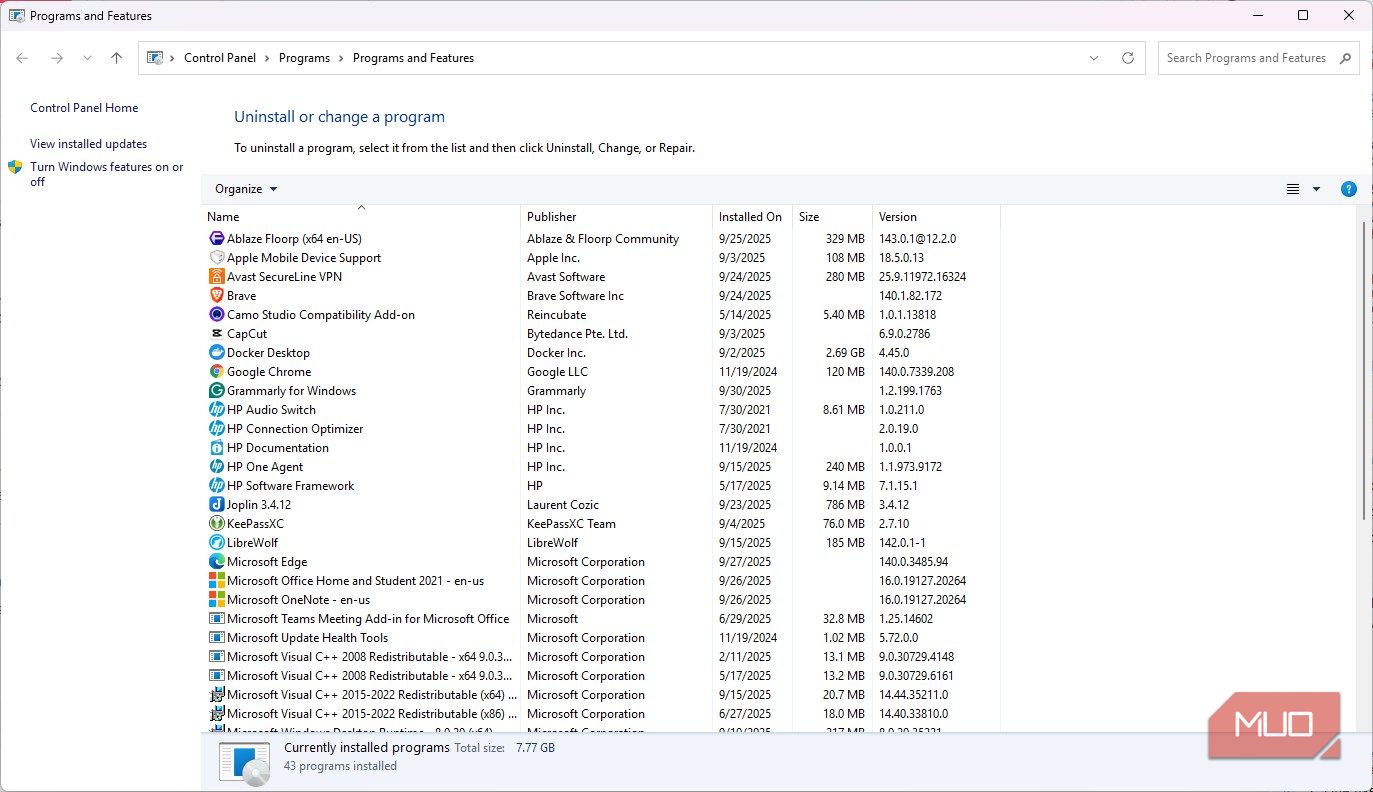Open the help question mark icon
Image resolution: width=1373 pixels, height=792 pixels.
[x=1349, y=189]
